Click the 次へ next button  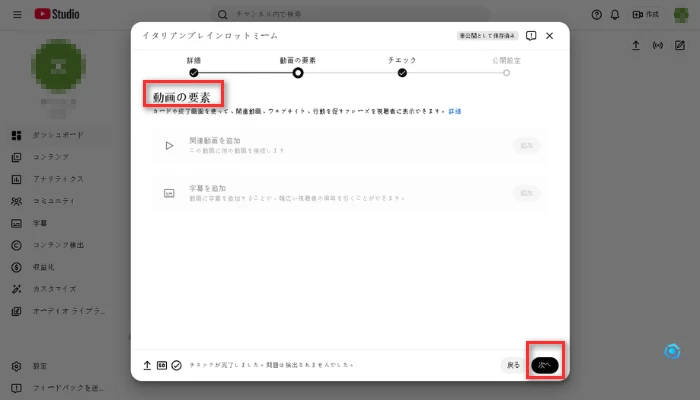[545, 365]
